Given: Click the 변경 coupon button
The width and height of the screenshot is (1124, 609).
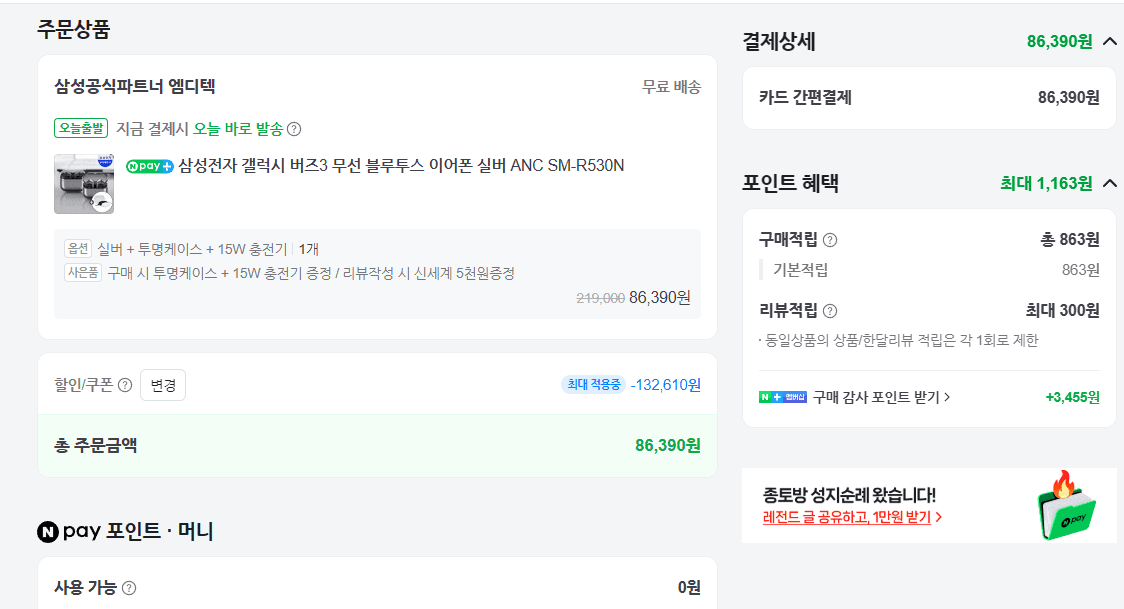Looking at the screenshot, I should (163, 385).
